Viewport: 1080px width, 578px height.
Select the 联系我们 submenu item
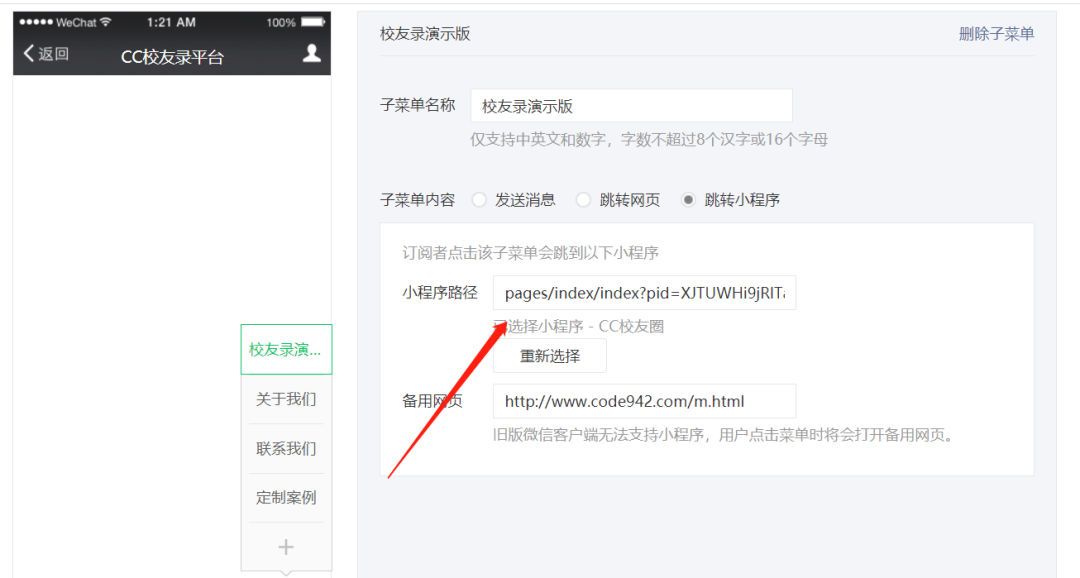(286, 448)
